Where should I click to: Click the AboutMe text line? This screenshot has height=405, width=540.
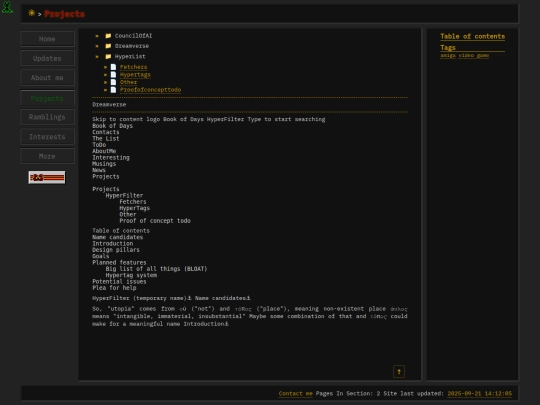(x=104, y=151)
